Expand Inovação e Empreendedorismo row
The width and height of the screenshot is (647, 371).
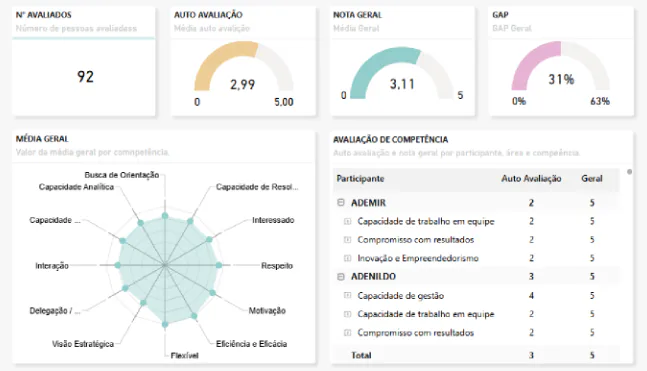[347, 258]
